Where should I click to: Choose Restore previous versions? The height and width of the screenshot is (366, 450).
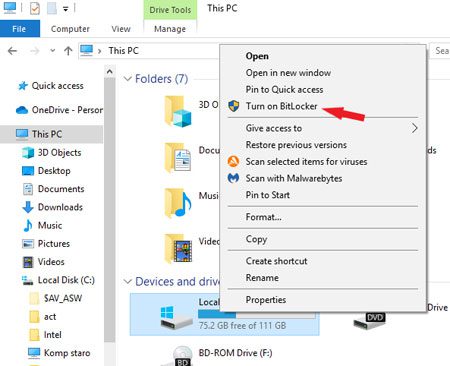click(323, 145)
